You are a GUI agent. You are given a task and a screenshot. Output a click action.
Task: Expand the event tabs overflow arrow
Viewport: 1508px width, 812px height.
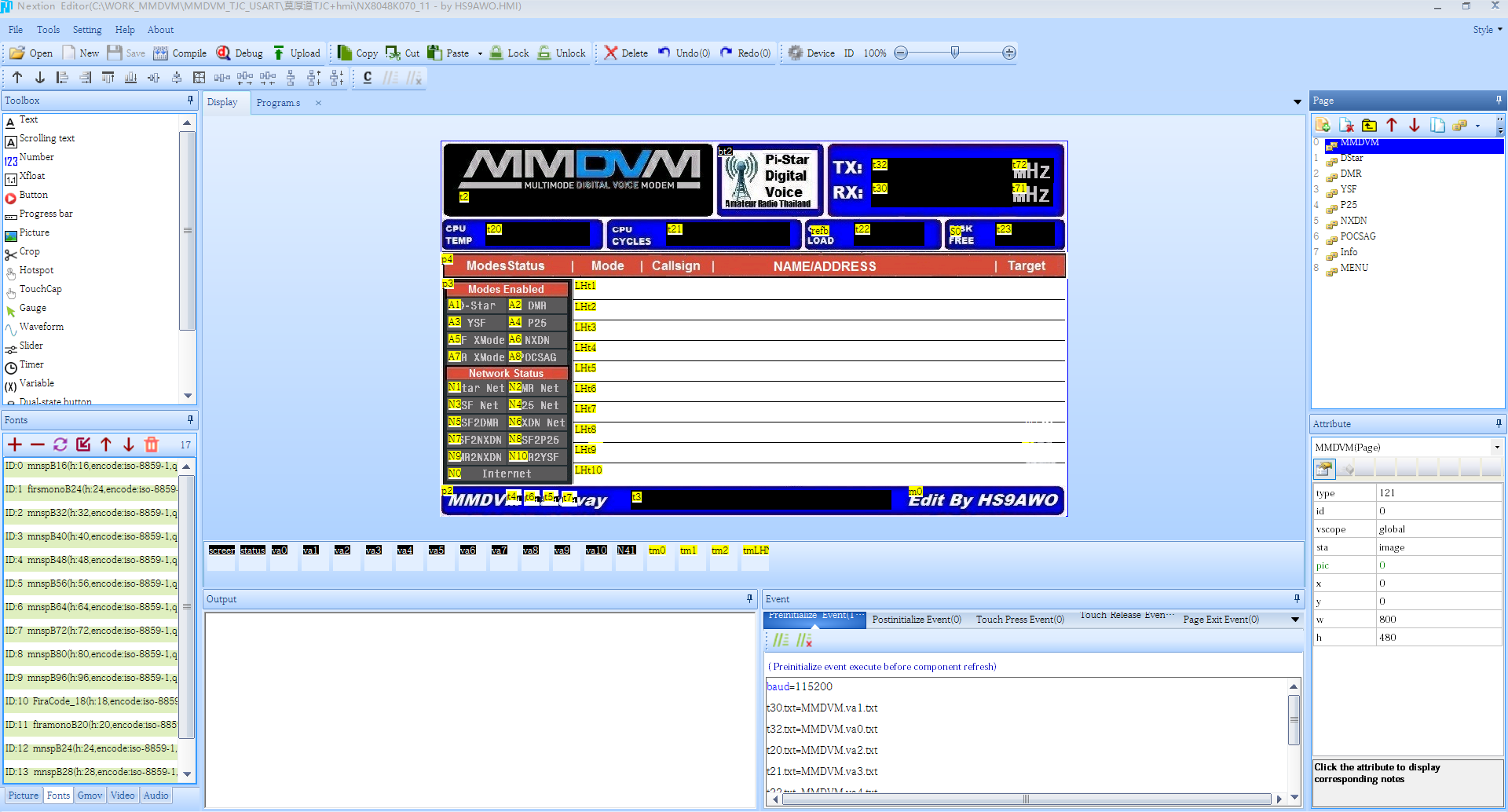[x=1295, y=620]
